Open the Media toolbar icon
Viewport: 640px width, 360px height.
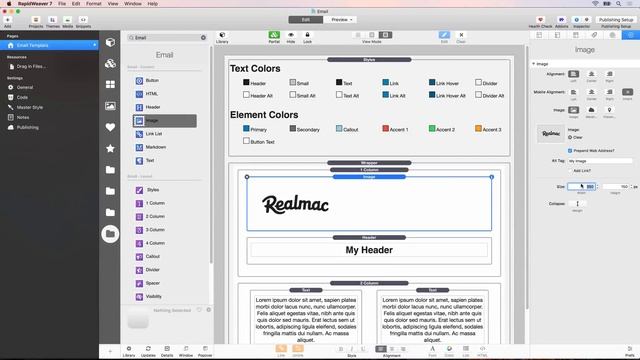[x=68, y=20]
